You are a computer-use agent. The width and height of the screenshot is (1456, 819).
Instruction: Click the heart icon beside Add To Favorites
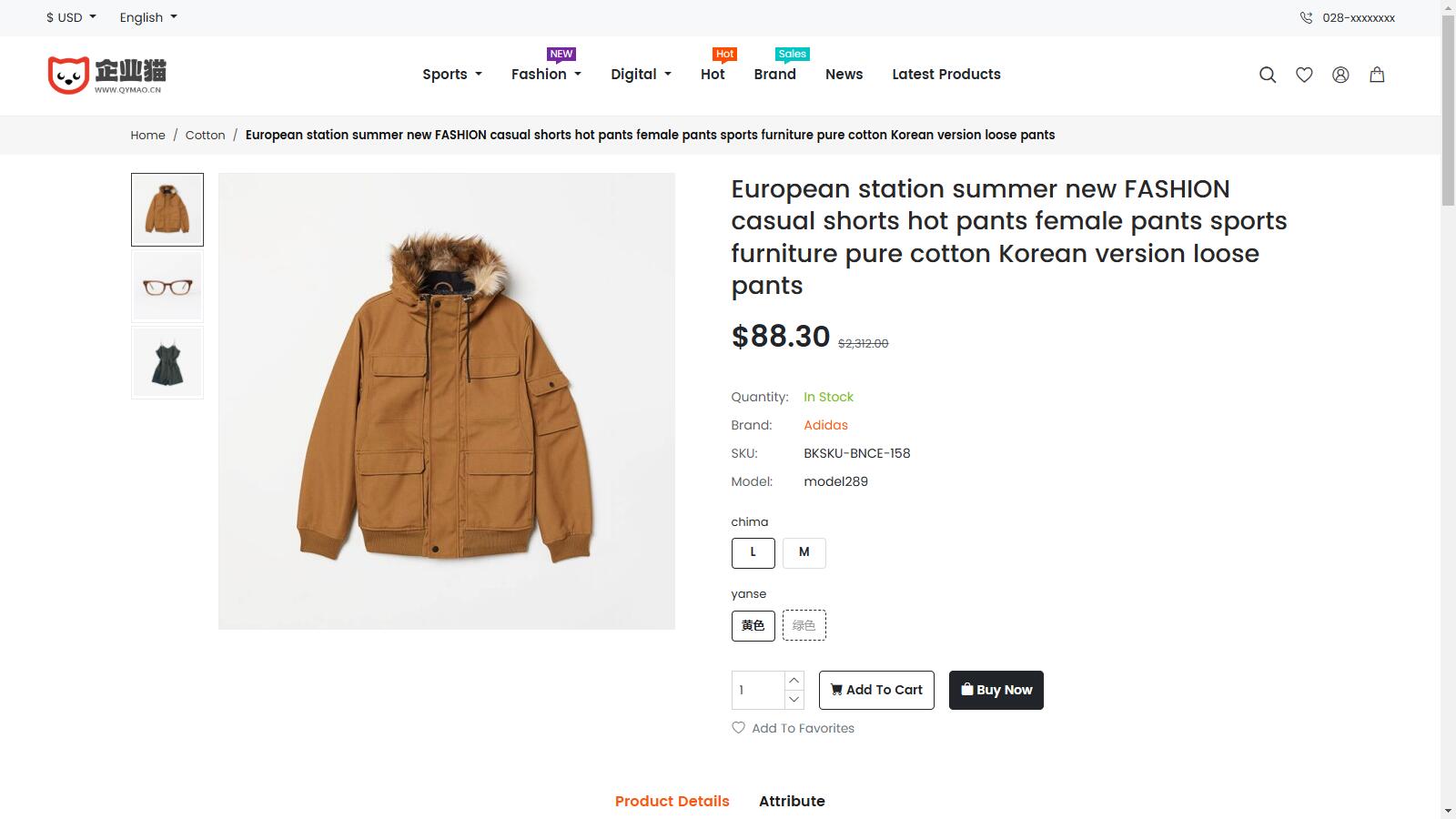click(738, 727)
